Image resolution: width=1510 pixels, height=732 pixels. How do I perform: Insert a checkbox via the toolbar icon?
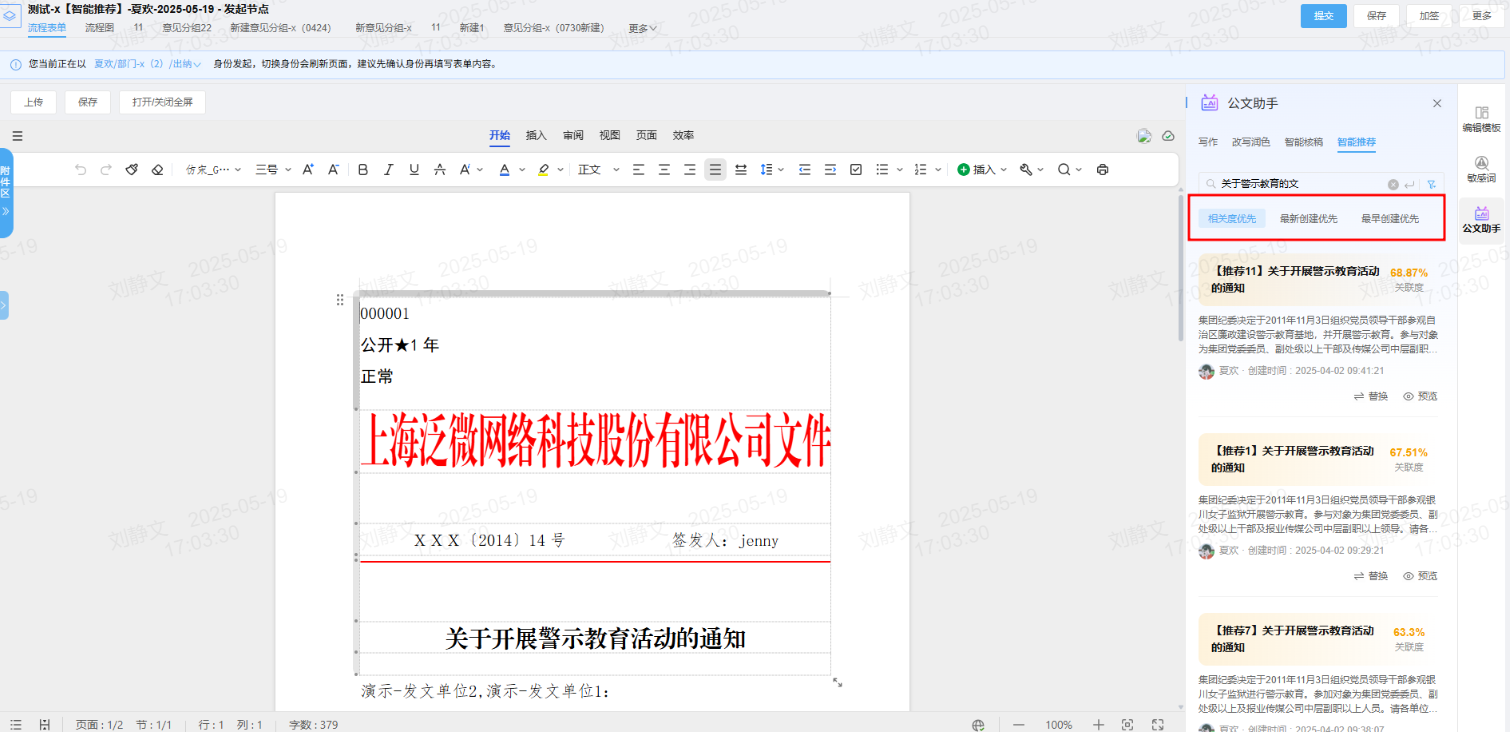[x=856, y=170]
